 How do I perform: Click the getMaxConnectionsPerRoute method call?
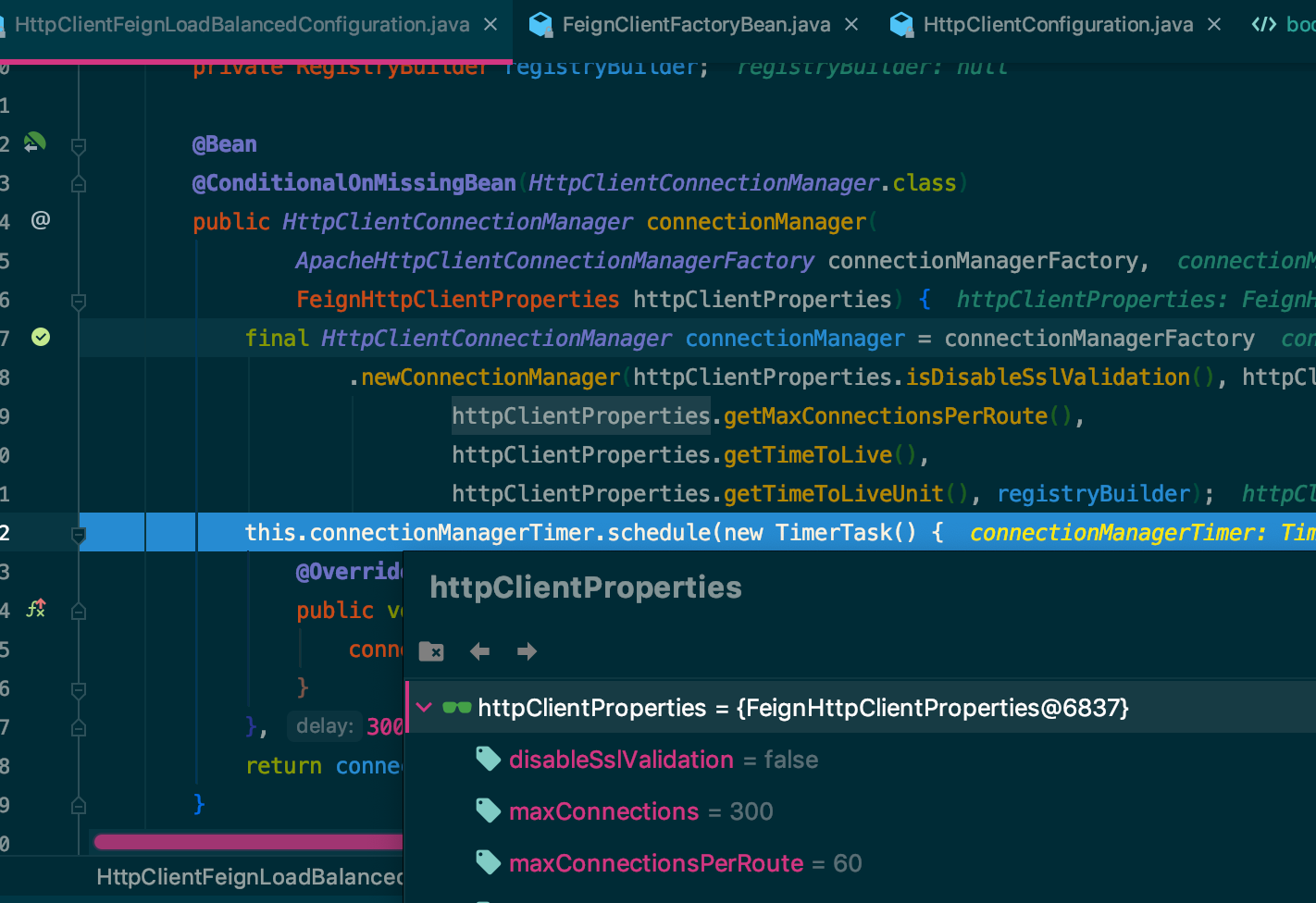886,416
